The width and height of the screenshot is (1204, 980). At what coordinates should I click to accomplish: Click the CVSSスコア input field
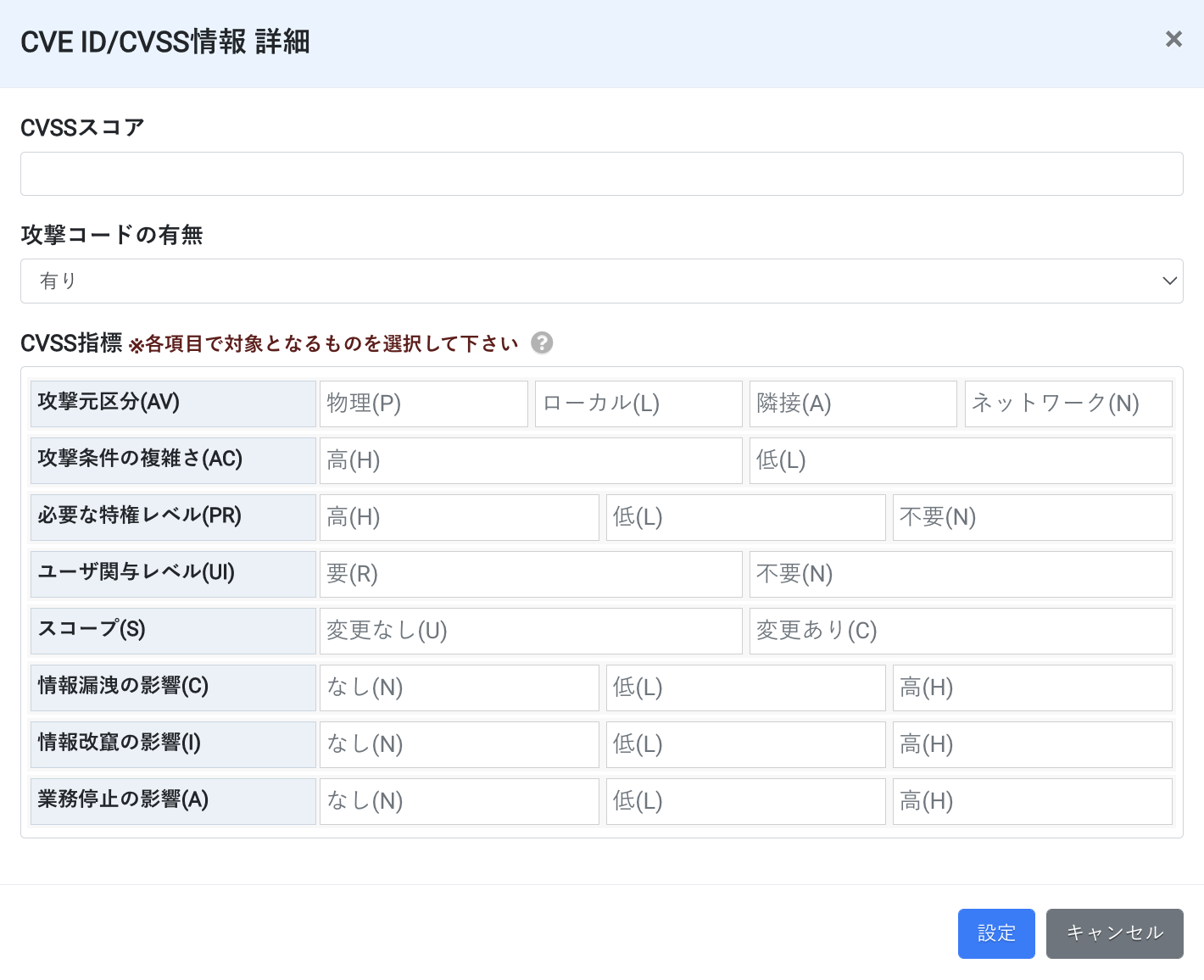click(x=602, y=174)
